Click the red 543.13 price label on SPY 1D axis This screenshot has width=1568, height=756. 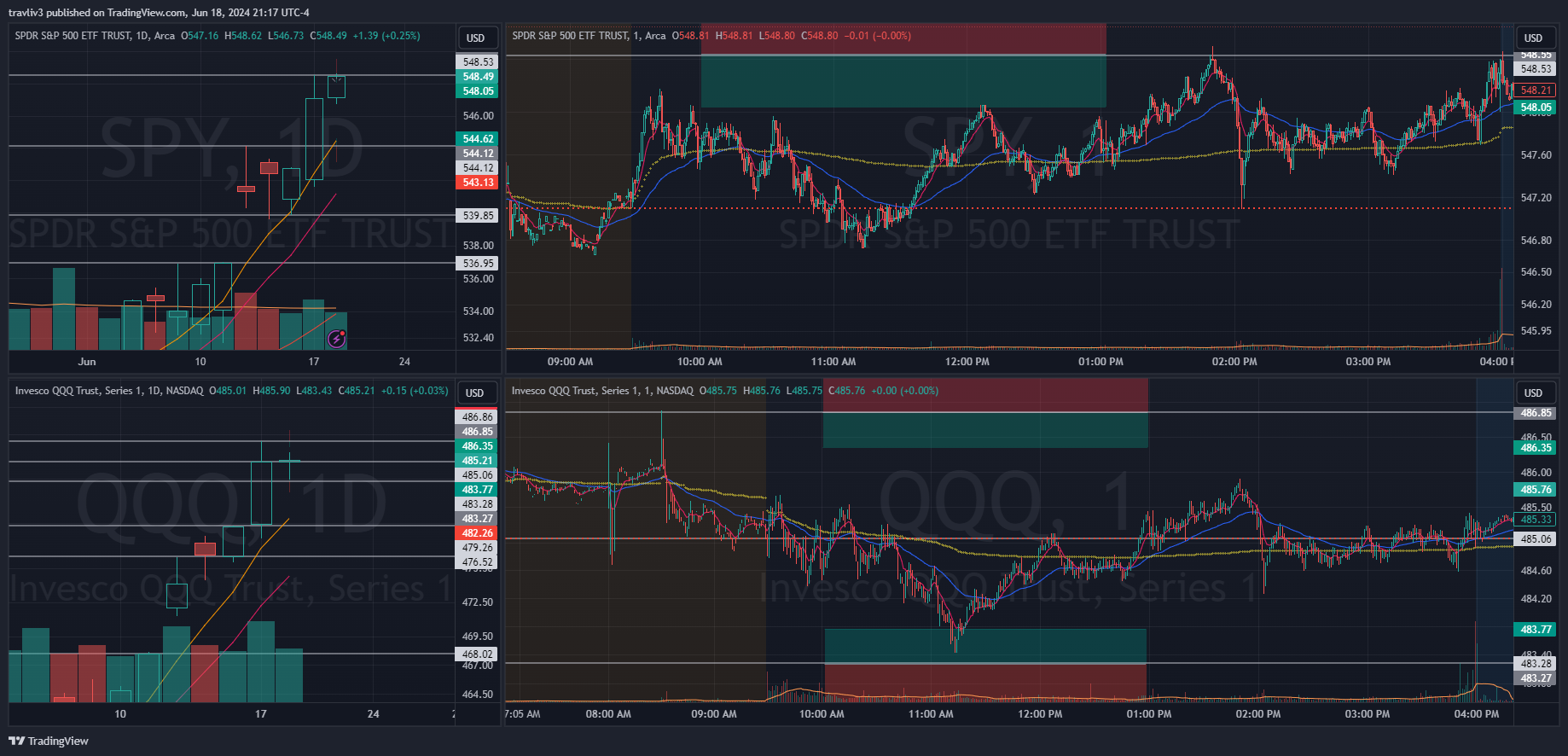click(478, 183)
